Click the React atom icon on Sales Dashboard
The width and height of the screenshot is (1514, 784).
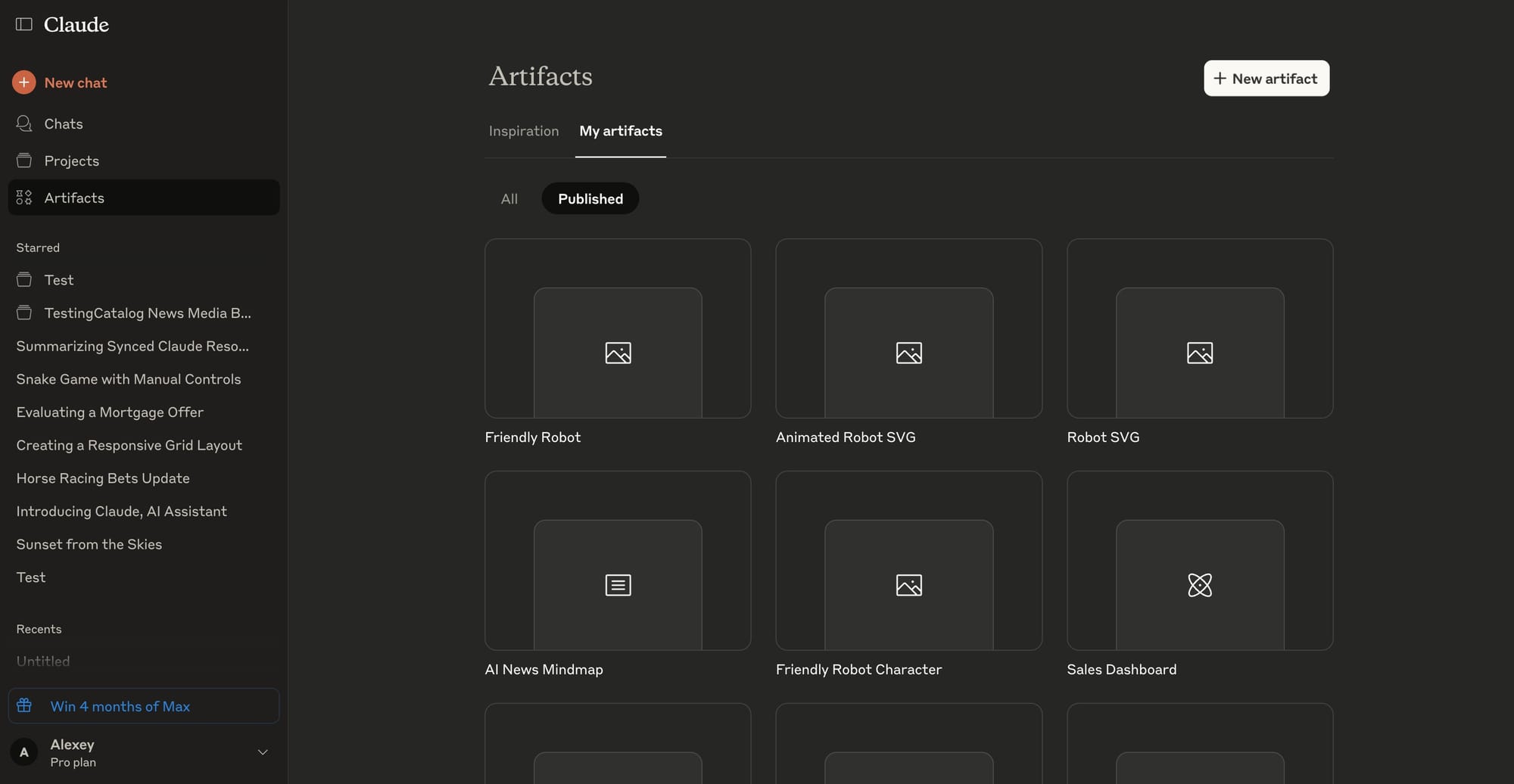click(x=1200, y=585)
